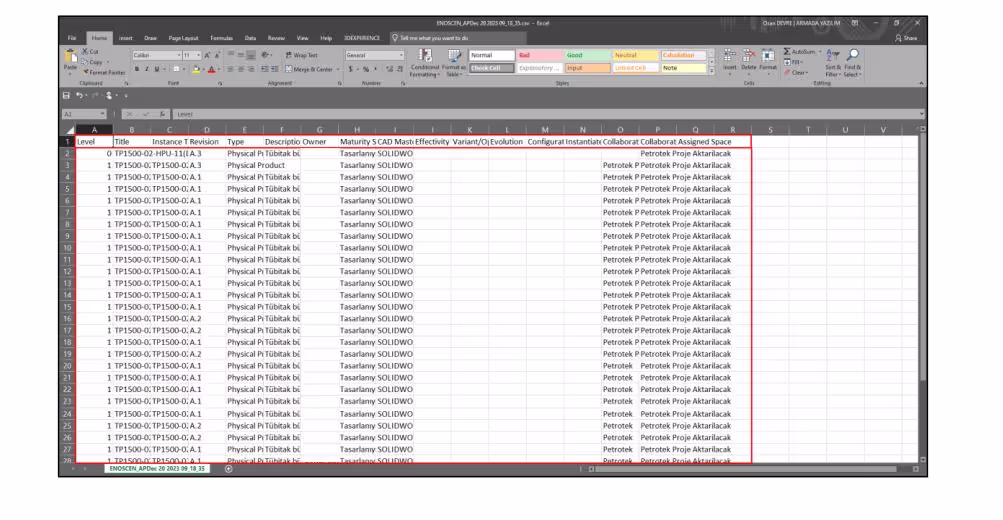Click Accounting Number Format dollar icon
1003x520 pixels.
pyautogui.click(x=351, y=69)
